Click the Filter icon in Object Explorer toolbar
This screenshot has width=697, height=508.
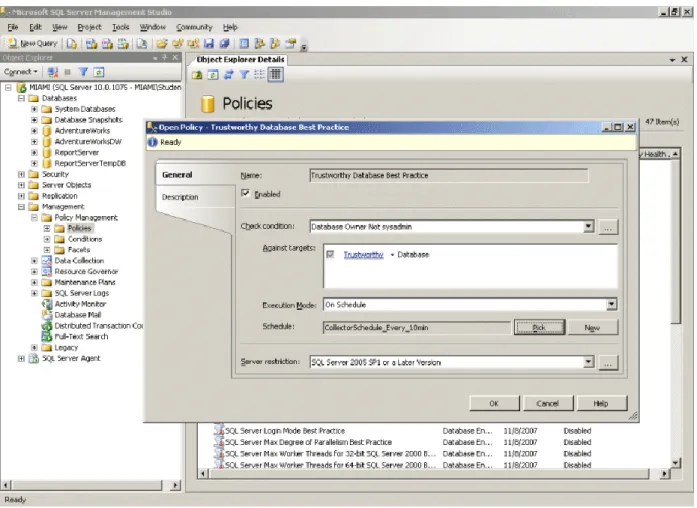tap(83, 72)
